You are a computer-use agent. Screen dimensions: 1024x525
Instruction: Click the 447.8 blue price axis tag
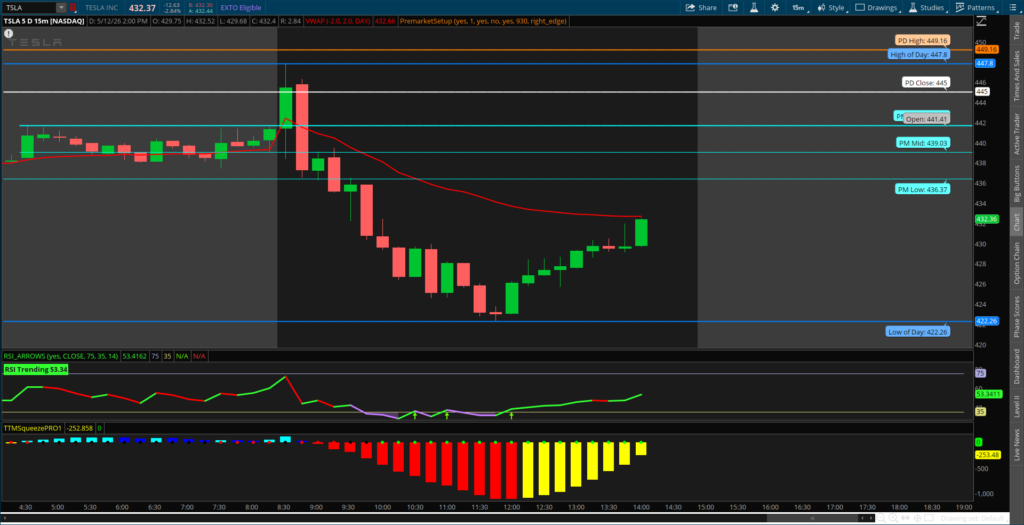[x=985, y=64]
